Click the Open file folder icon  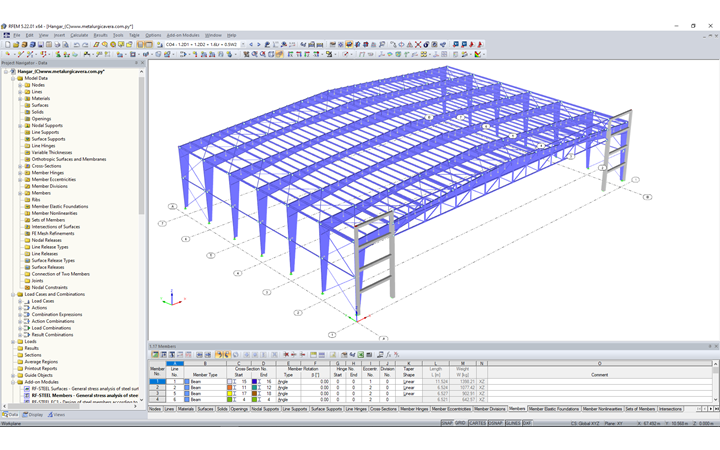pyautogui.click(x=16, y=45)
